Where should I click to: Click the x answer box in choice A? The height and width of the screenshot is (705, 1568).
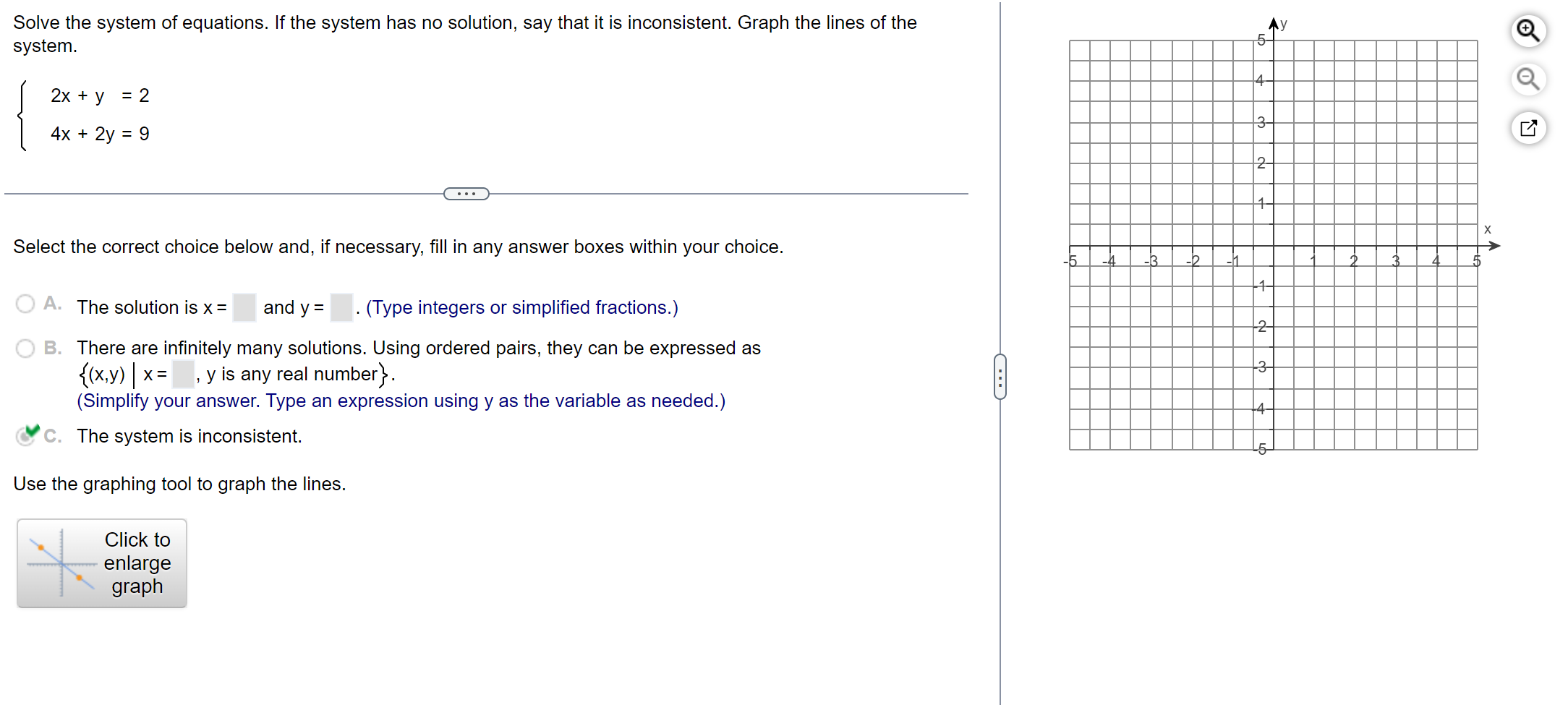[x=244, y=307]
